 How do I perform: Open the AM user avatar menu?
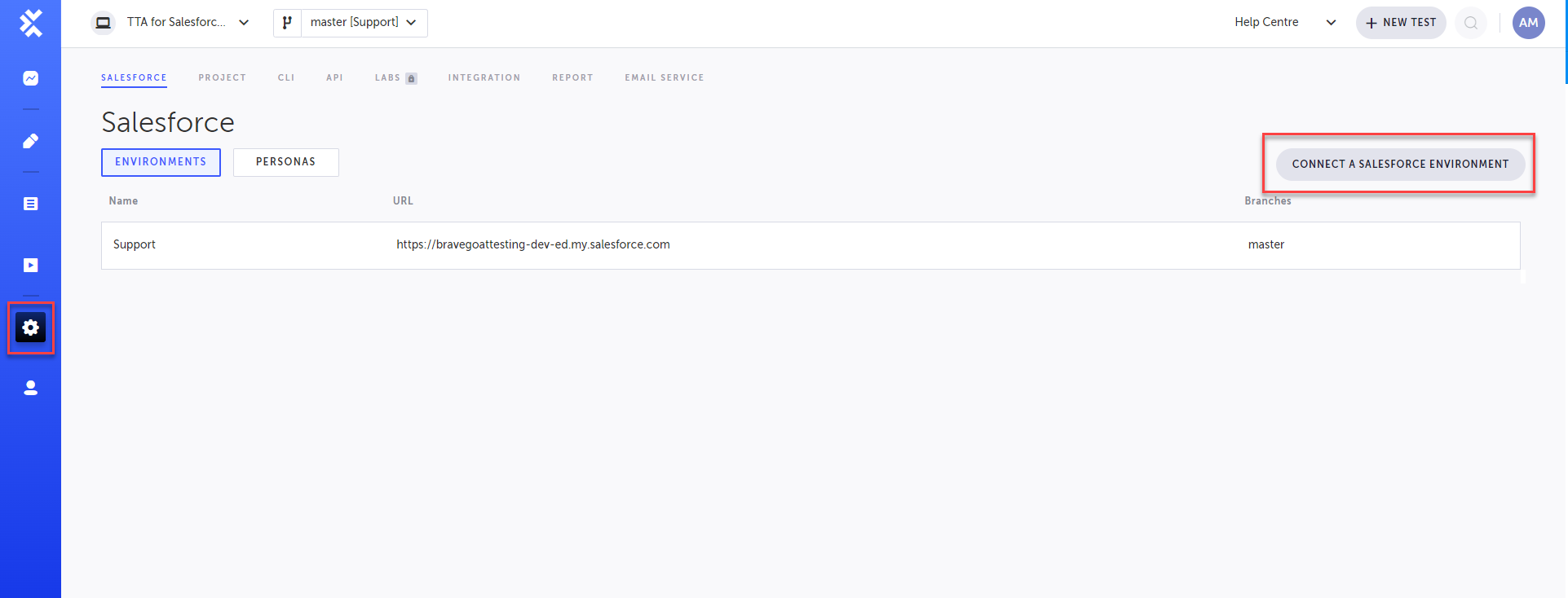pyautogui.click(x=1529, y=23)
